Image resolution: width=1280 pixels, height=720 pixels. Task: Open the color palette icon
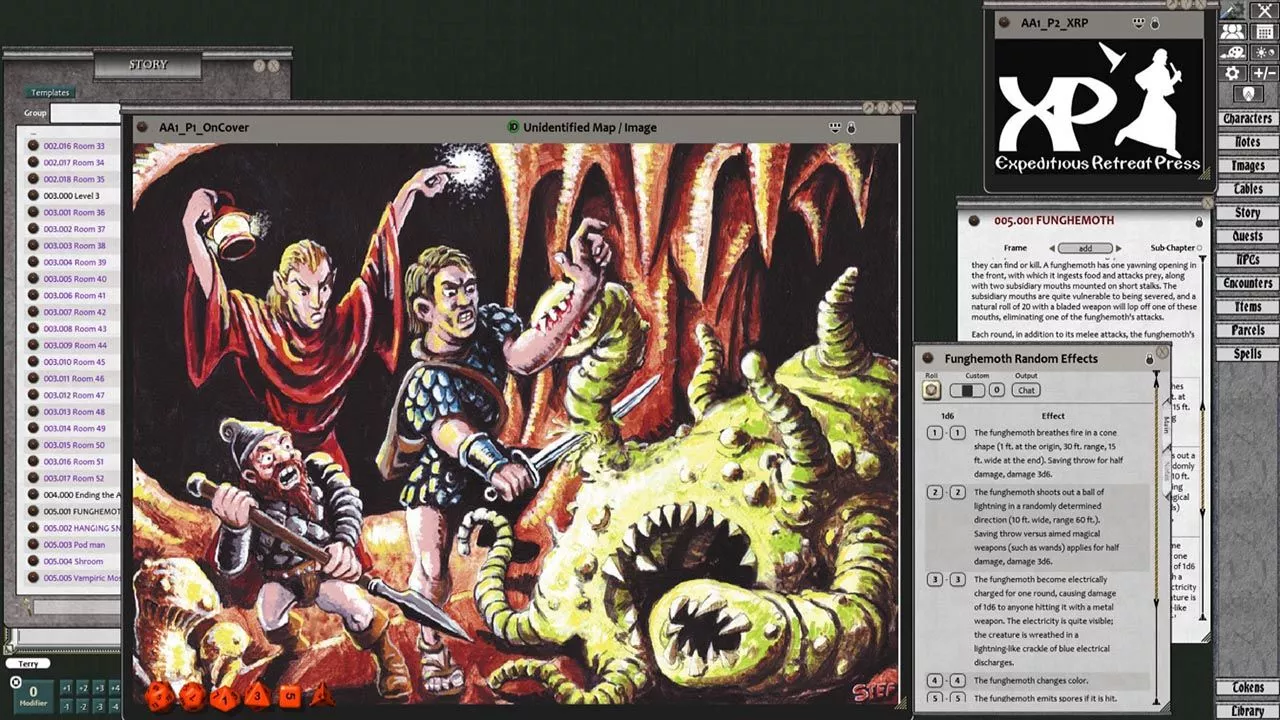click(x=1232, y=53)
